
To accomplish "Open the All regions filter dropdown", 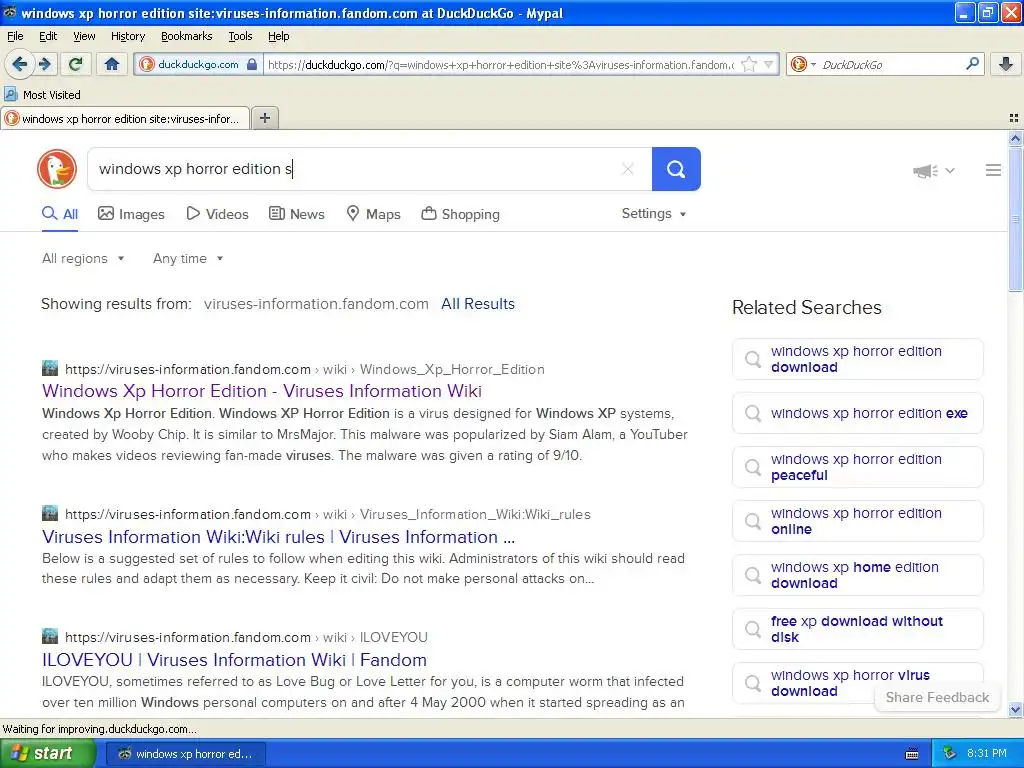I will tap(83, 259).
